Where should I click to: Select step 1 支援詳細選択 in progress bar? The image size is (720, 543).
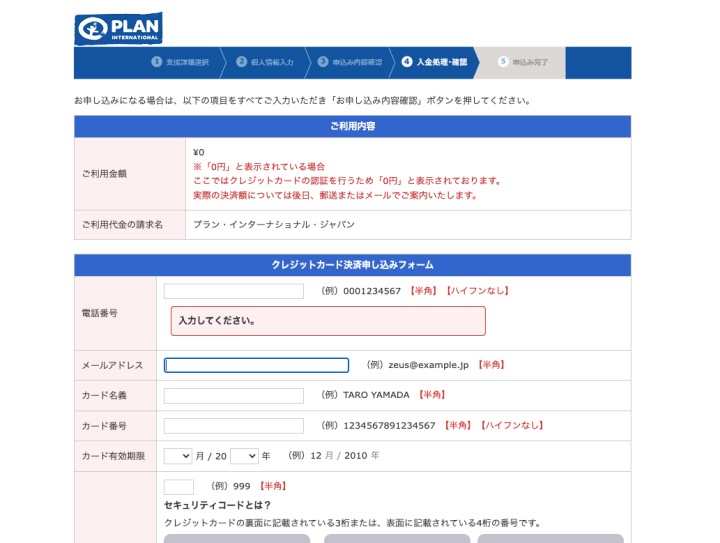pos(180,62)
